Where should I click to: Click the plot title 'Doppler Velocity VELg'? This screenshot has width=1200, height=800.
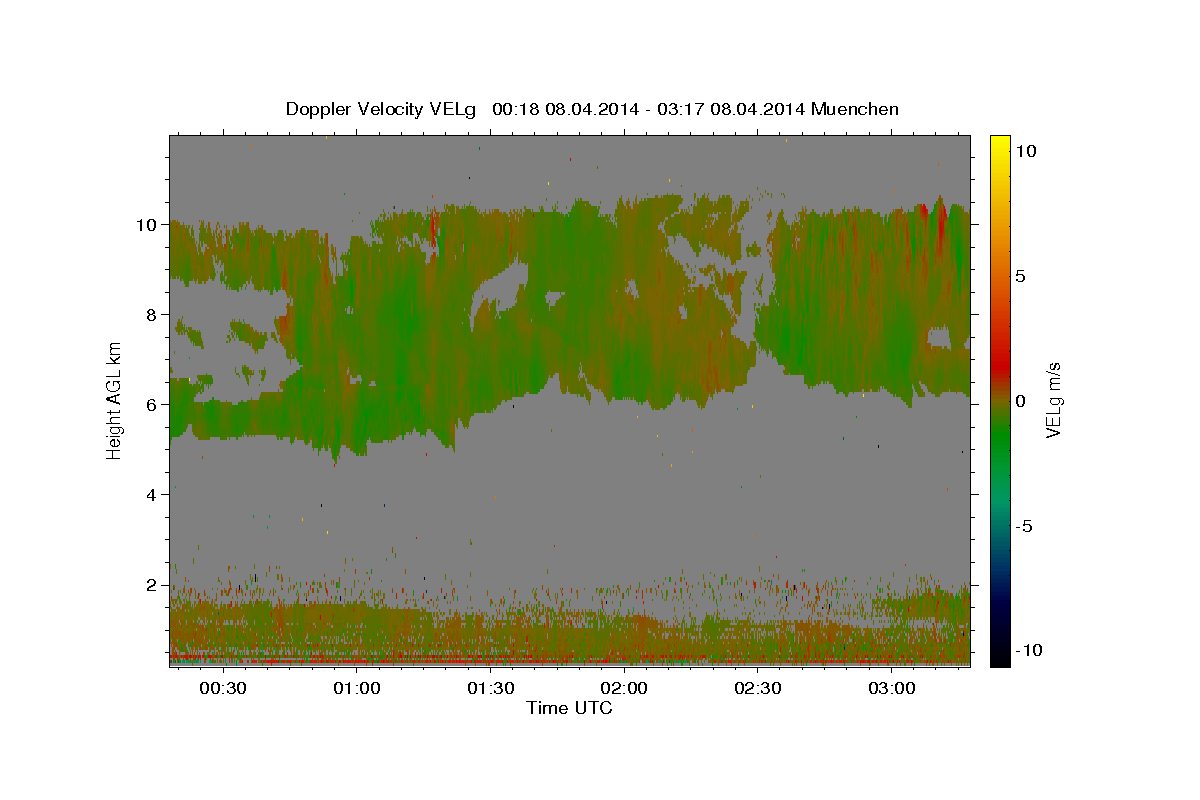coord(592,109)
